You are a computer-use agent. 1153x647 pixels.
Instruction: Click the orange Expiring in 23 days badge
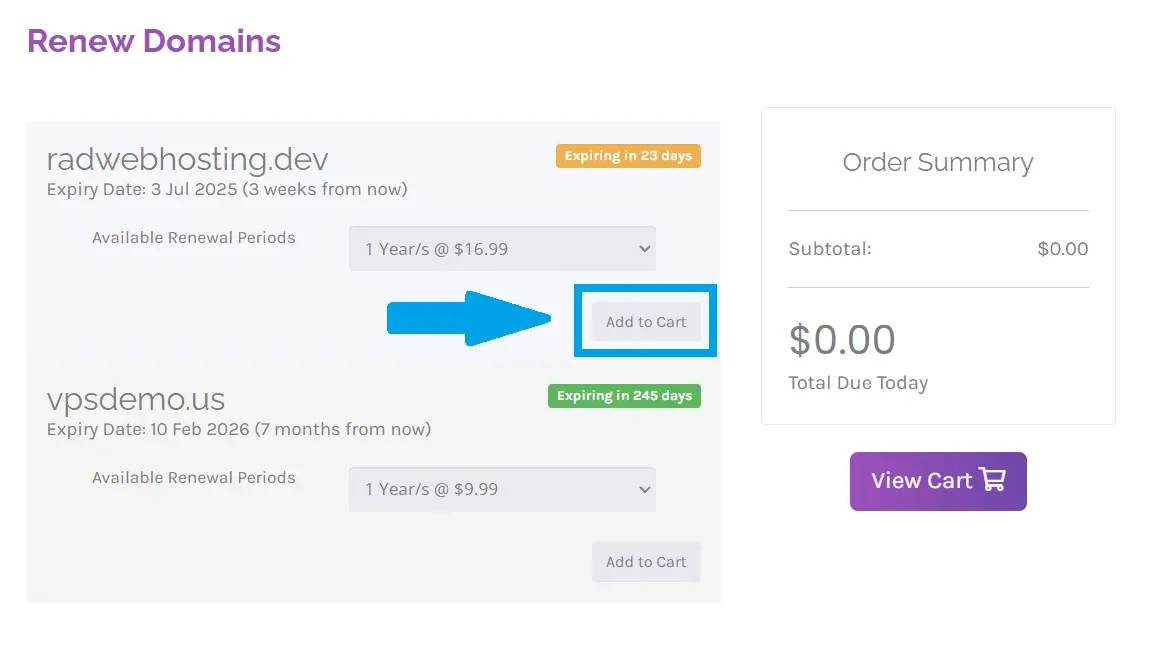pyautogui.click(x=628, y=156)
